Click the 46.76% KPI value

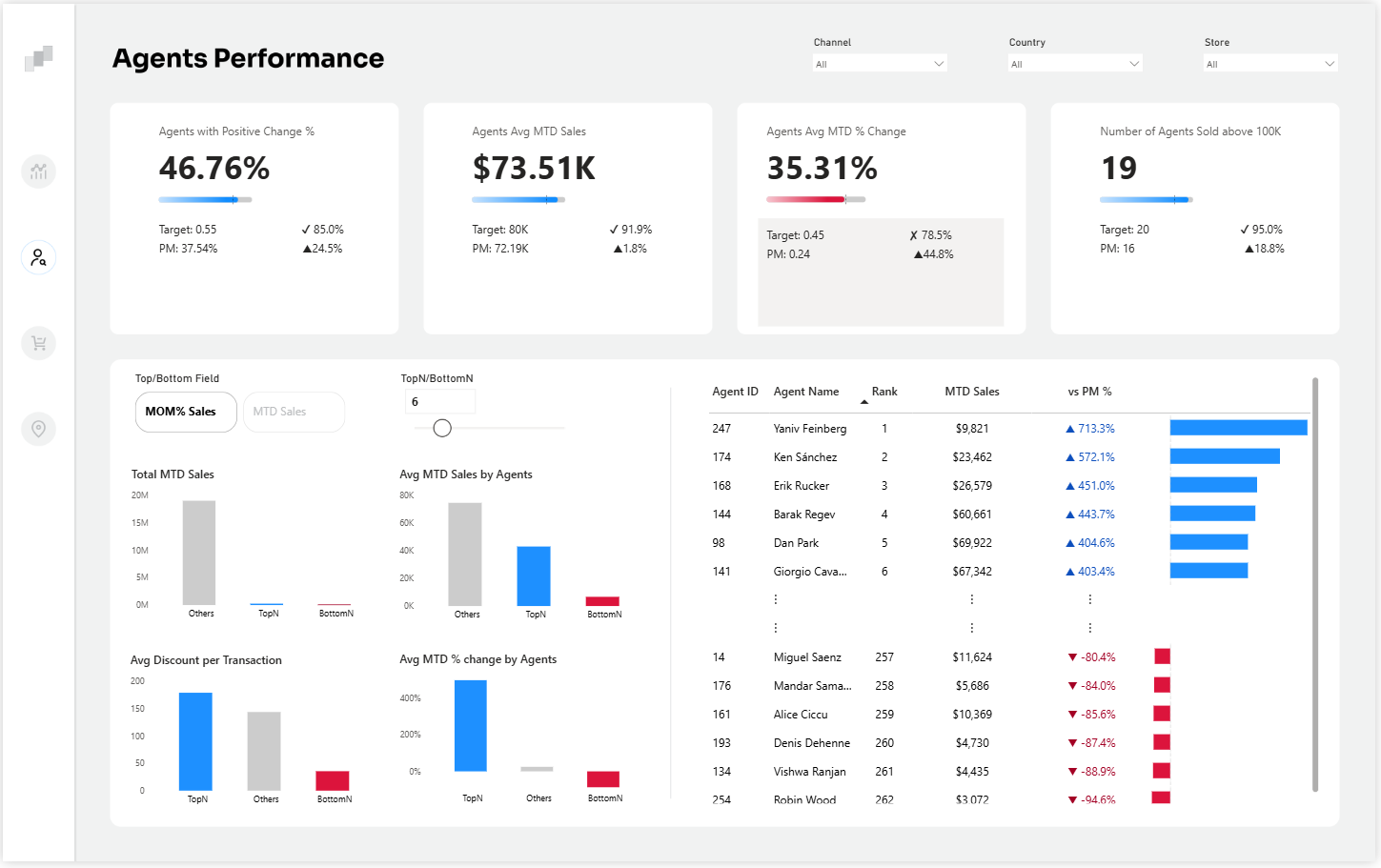pyautogui.click(x=214, y=169)
